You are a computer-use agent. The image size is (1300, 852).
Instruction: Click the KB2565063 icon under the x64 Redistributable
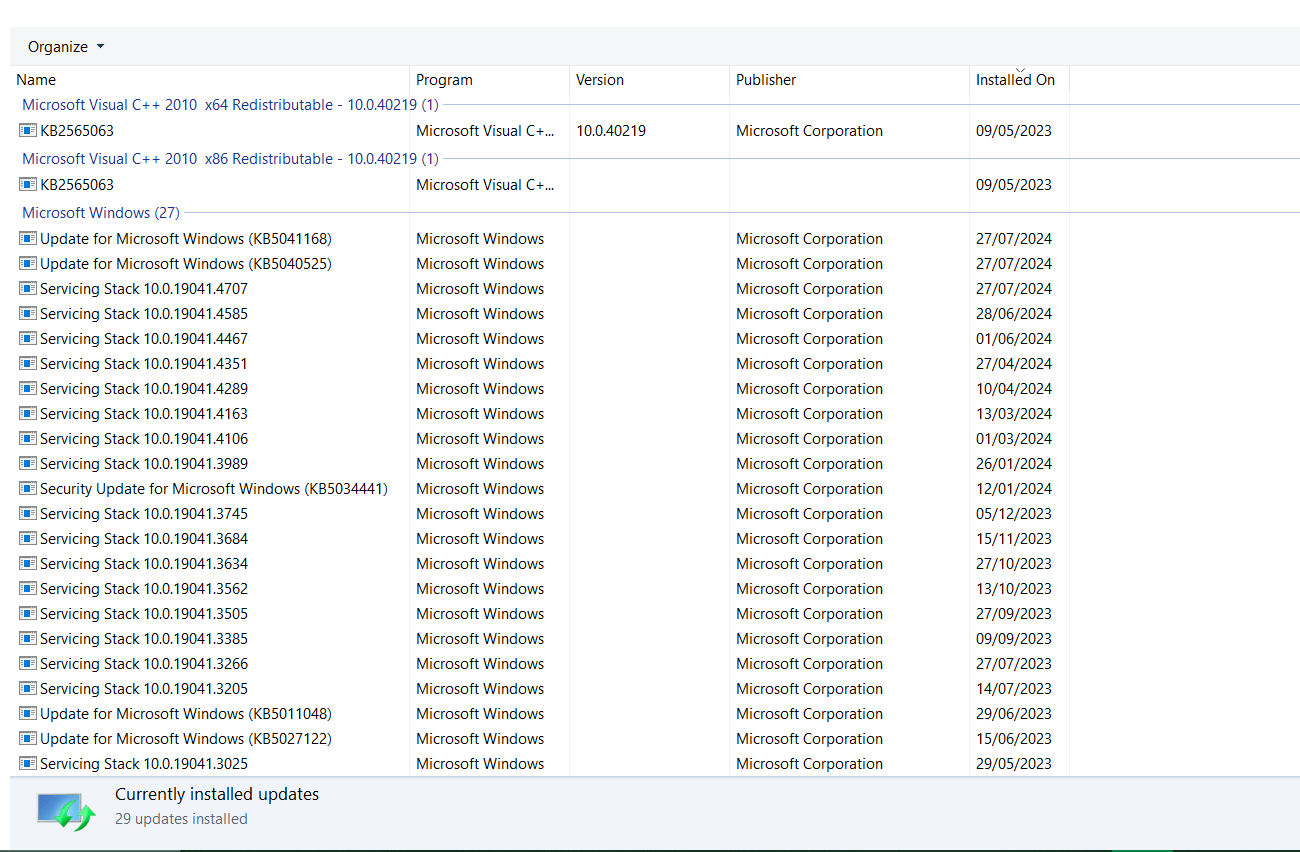coord(28,131)
